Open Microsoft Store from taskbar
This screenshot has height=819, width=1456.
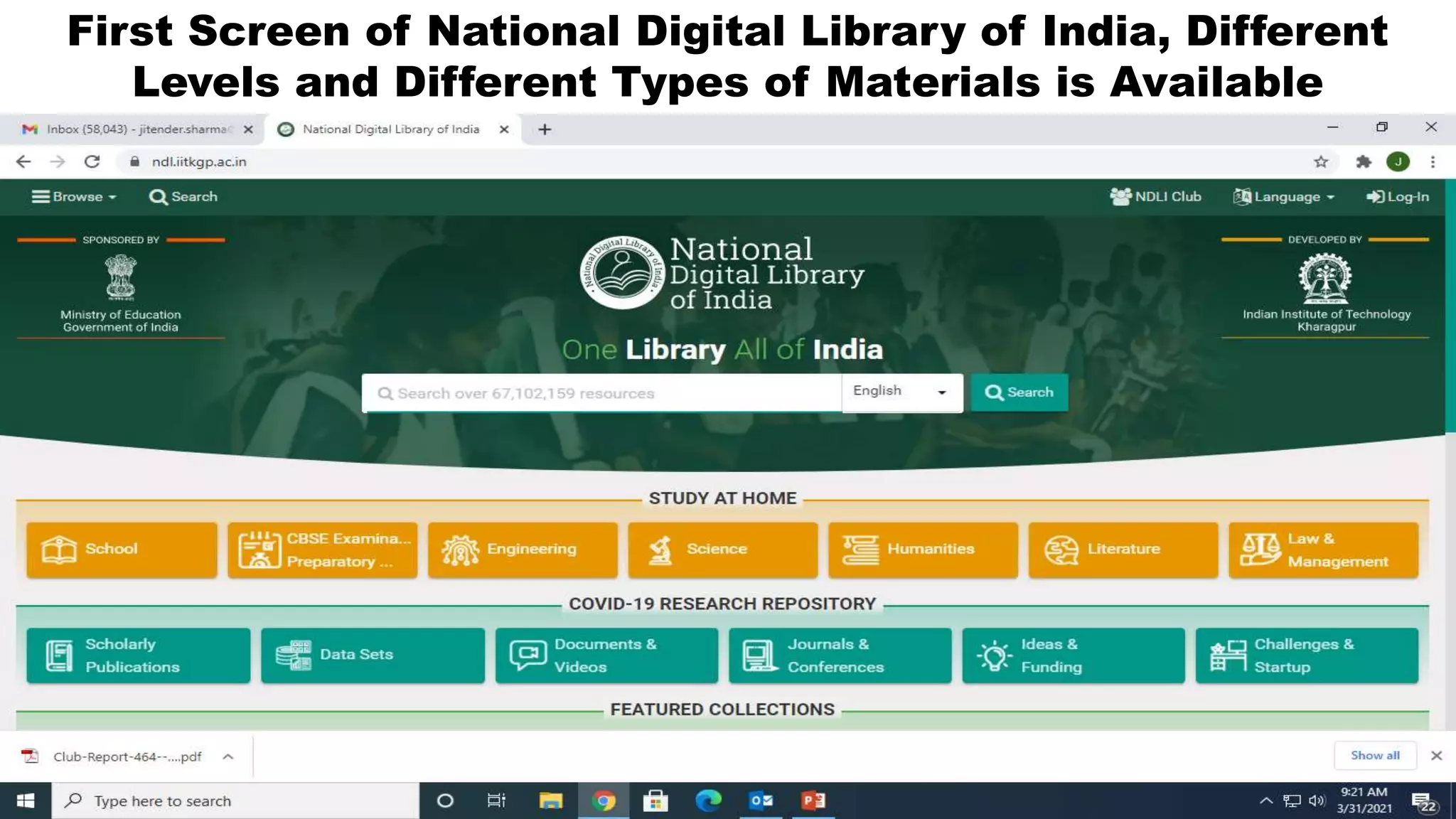click(x=655, y=801)
